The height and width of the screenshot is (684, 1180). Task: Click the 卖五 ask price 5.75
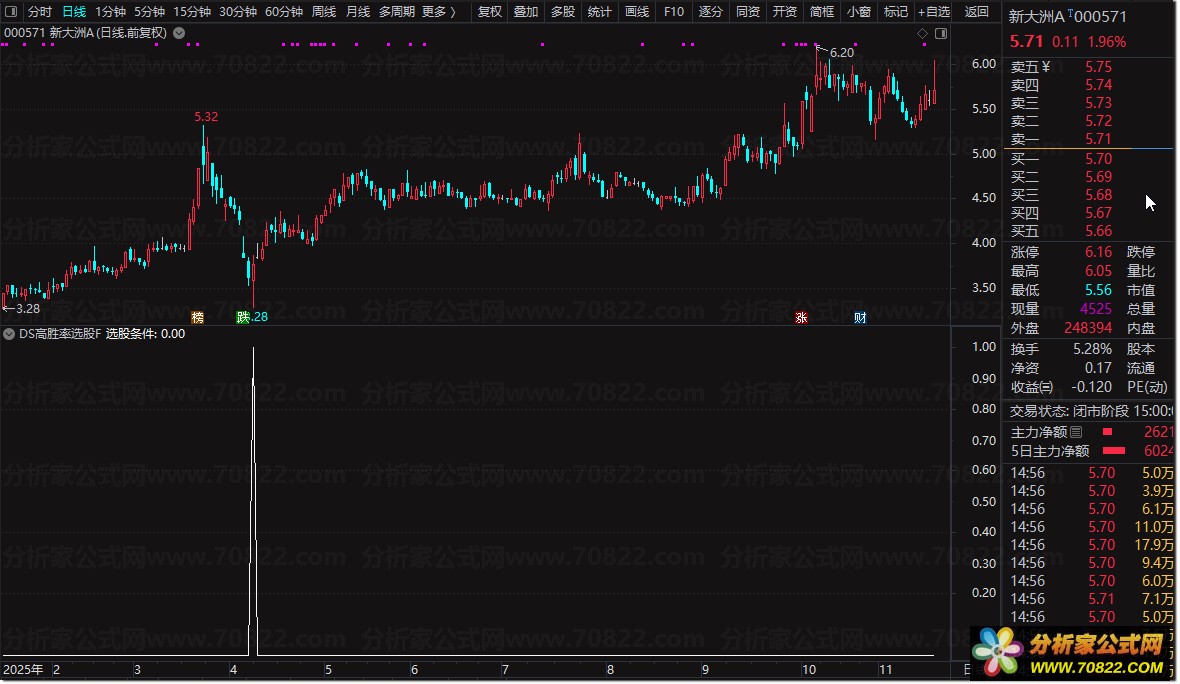point(1098,67)
